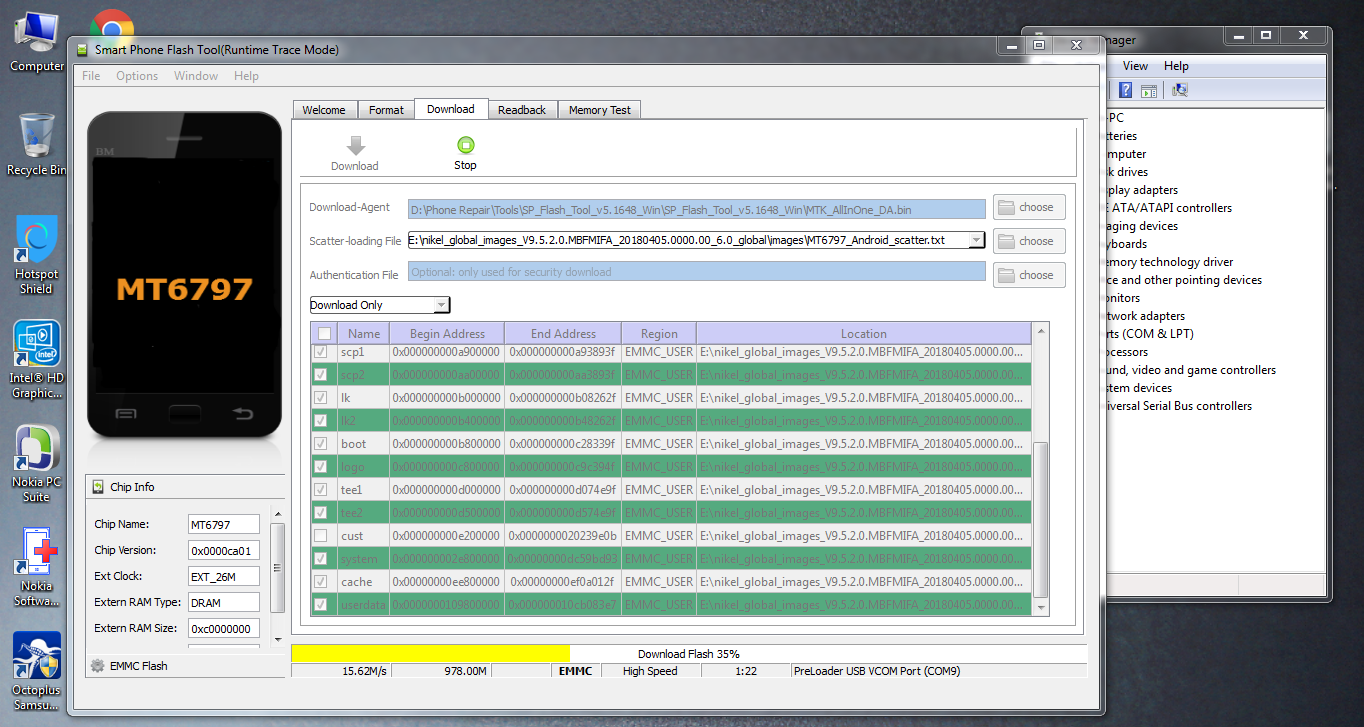
Task: Toggle the logo partition checkbox
Action: (x=321, y=466)
